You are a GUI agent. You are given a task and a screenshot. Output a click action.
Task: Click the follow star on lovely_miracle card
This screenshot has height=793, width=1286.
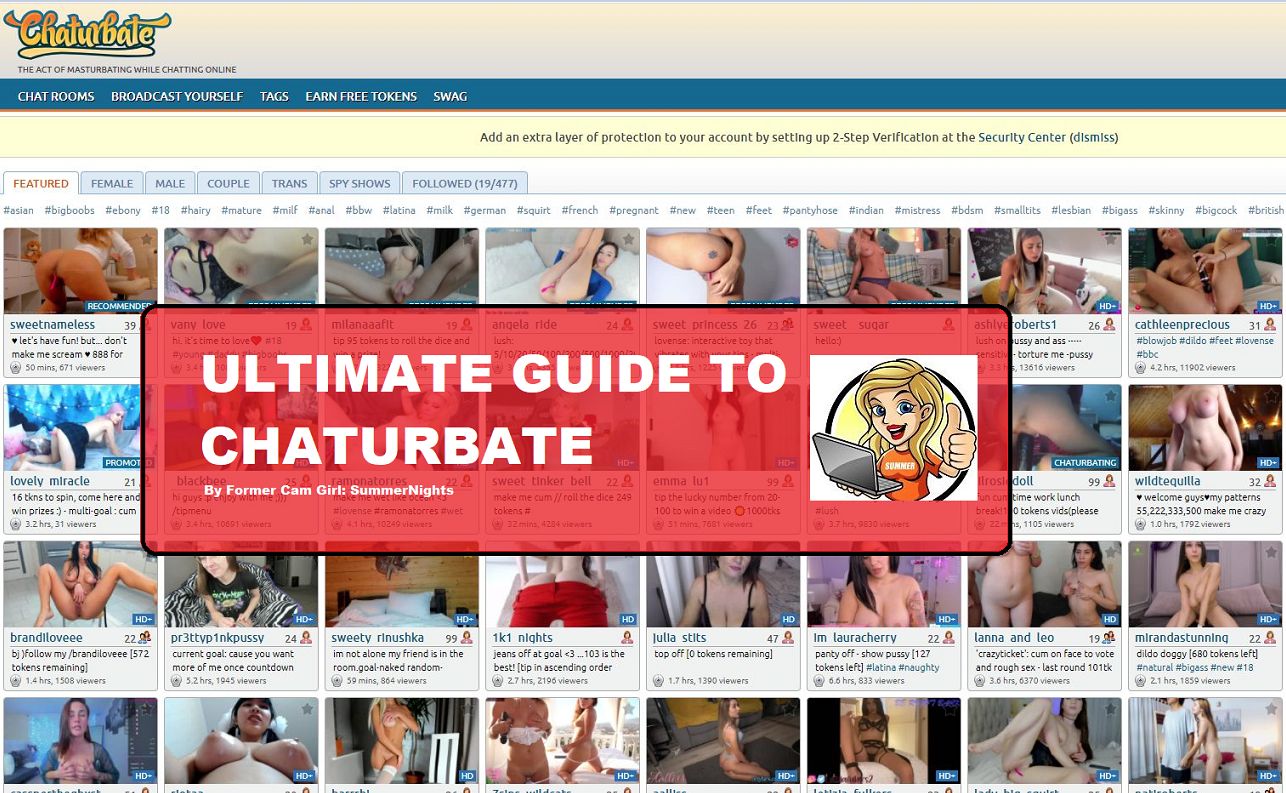click(x=146, y=396)
